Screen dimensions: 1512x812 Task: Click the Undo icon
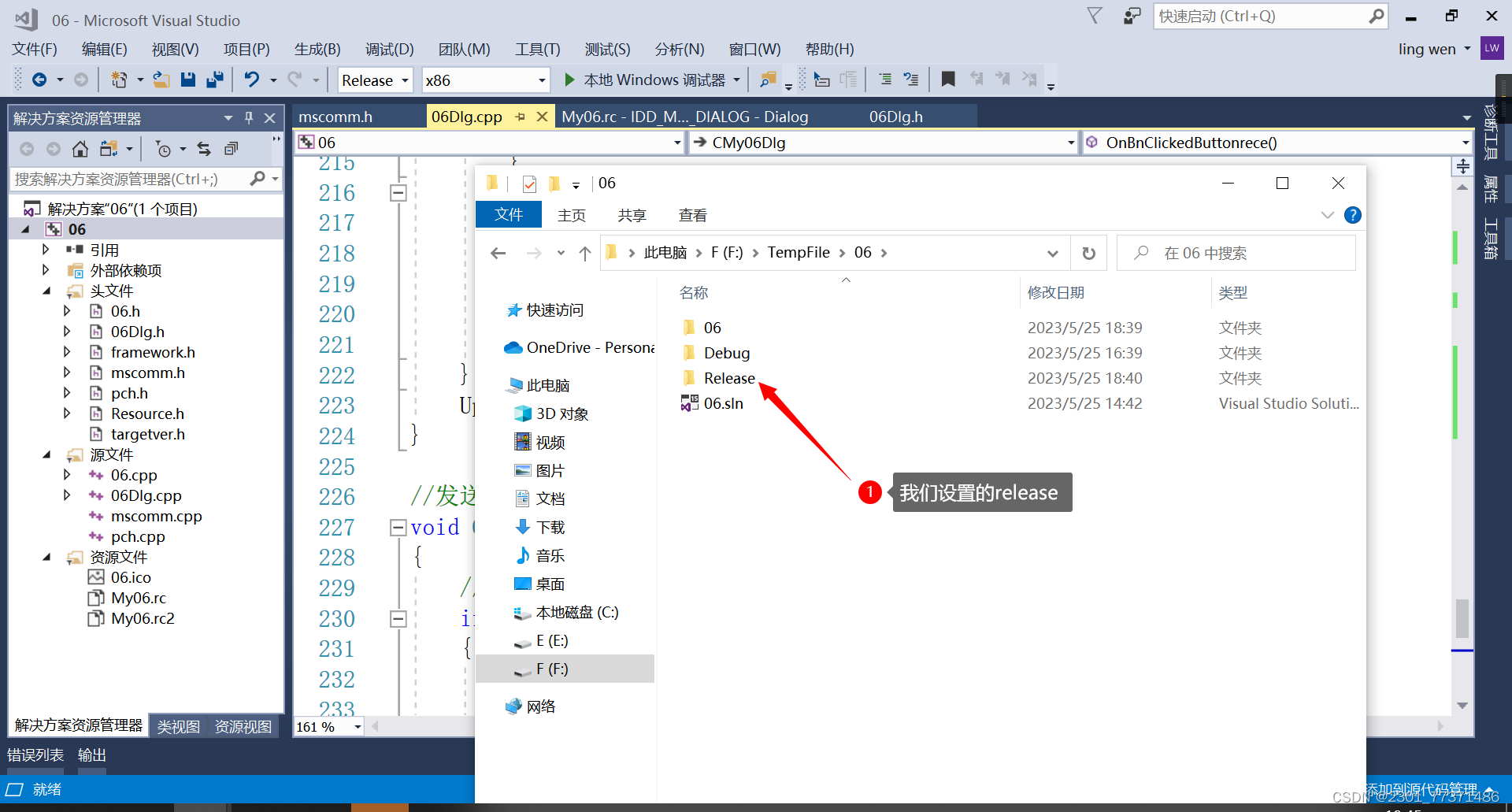coord(252,79)
